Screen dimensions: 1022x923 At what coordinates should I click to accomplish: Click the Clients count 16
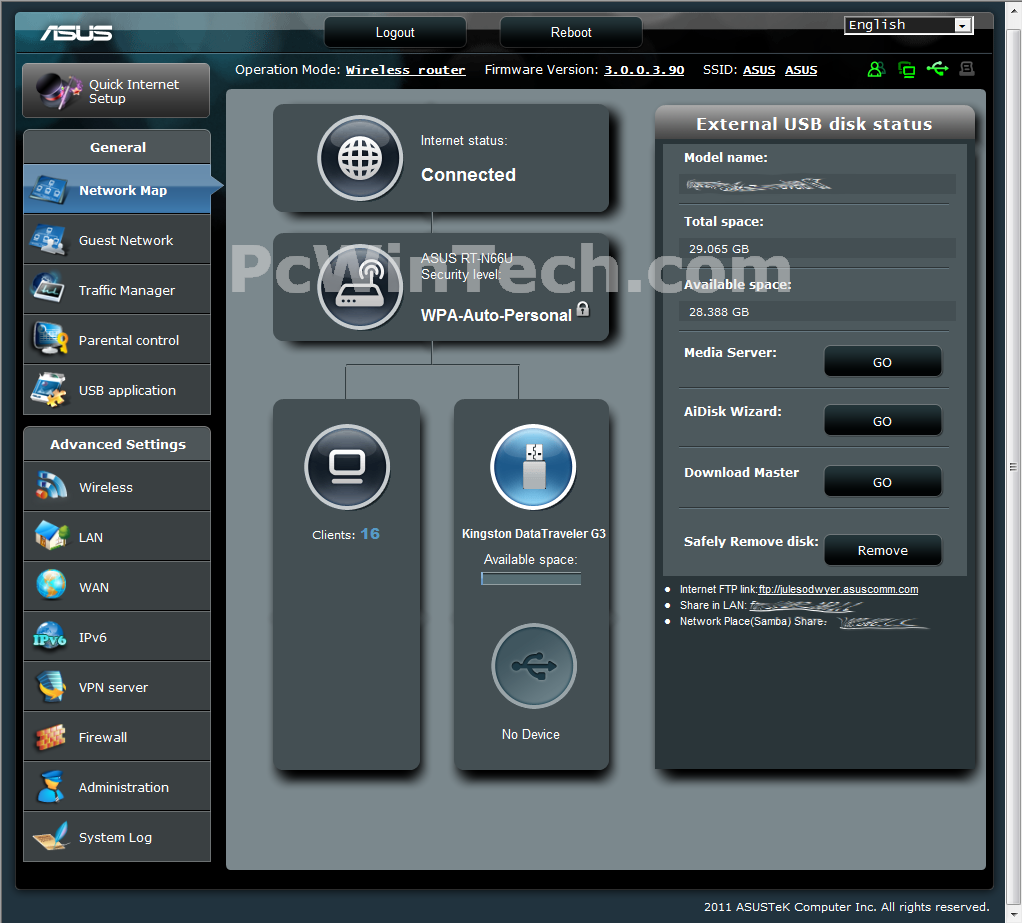tap(370, 534)
